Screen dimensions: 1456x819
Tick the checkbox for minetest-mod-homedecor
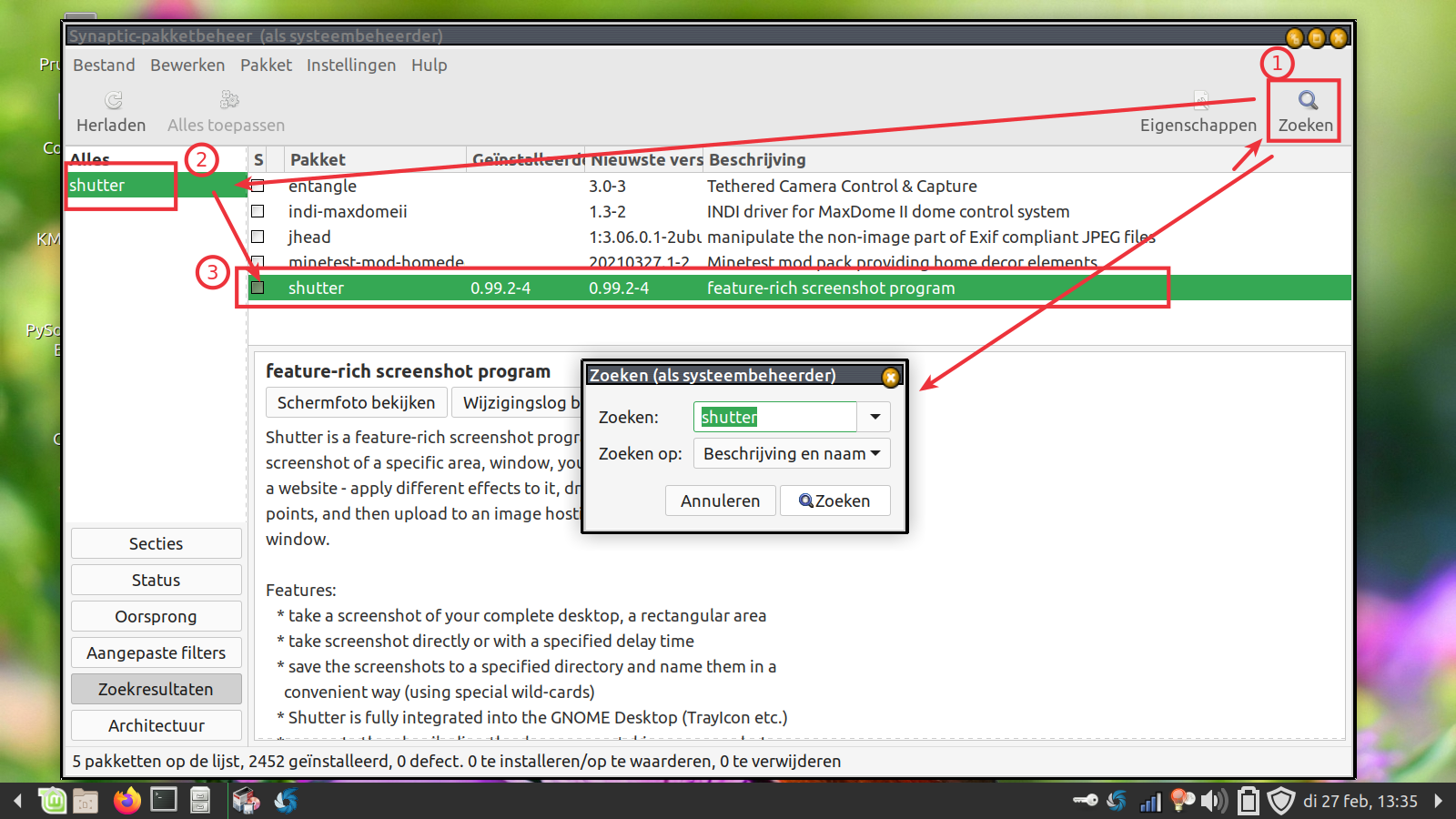pos(258,262)
